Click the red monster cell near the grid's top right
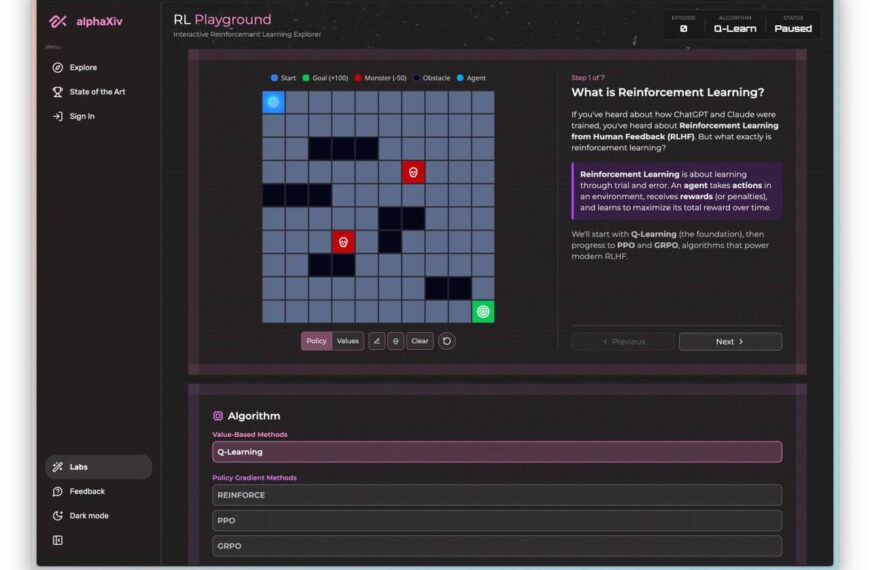This screenshot has width=870, height=570. (413, 172)
